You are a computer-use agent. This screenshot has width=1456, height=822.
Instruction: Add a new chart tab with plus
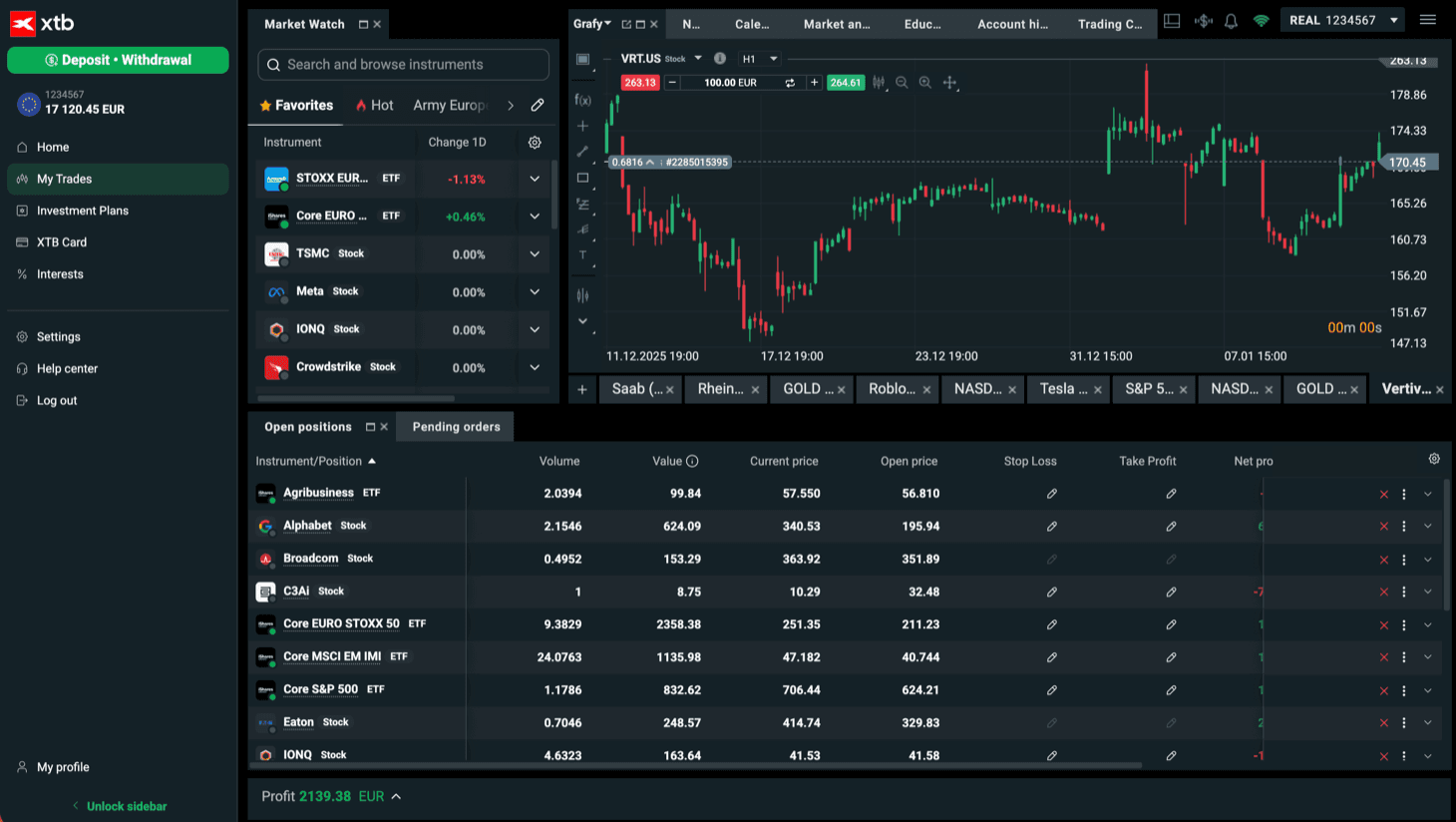pos(582,389)
